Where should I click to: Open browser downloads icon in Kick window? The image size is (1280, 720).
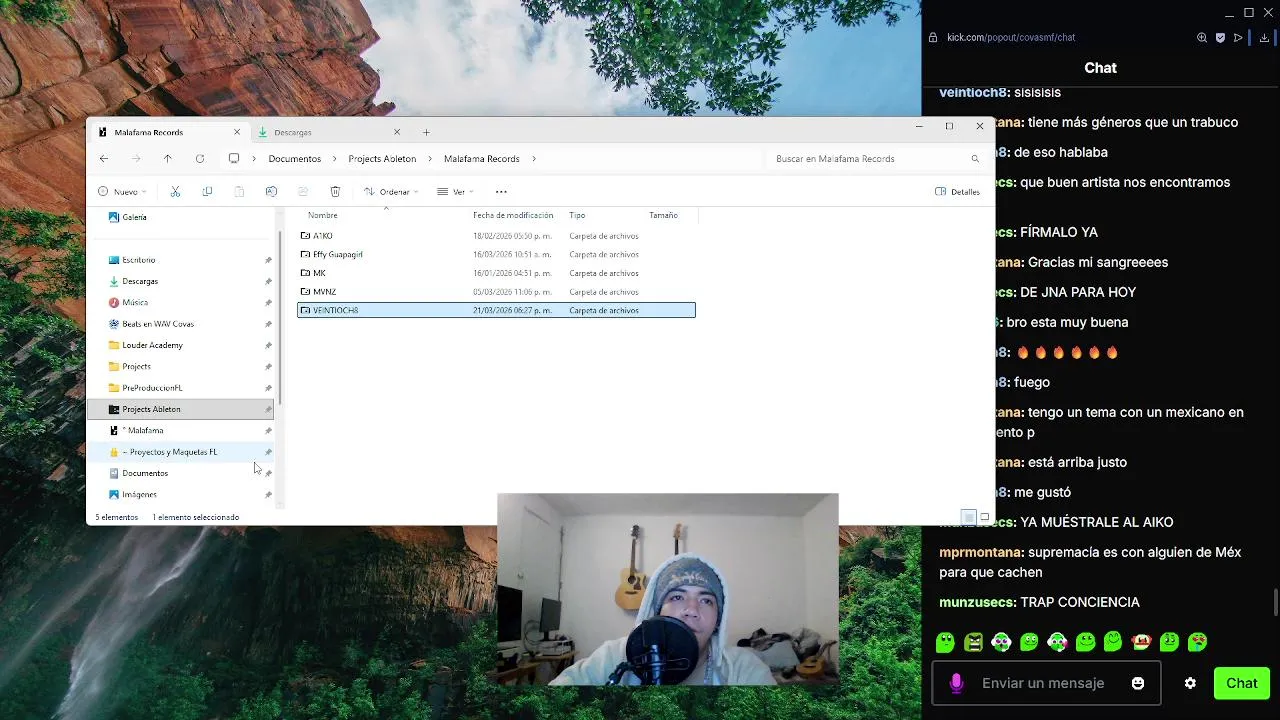point(1264,38)
